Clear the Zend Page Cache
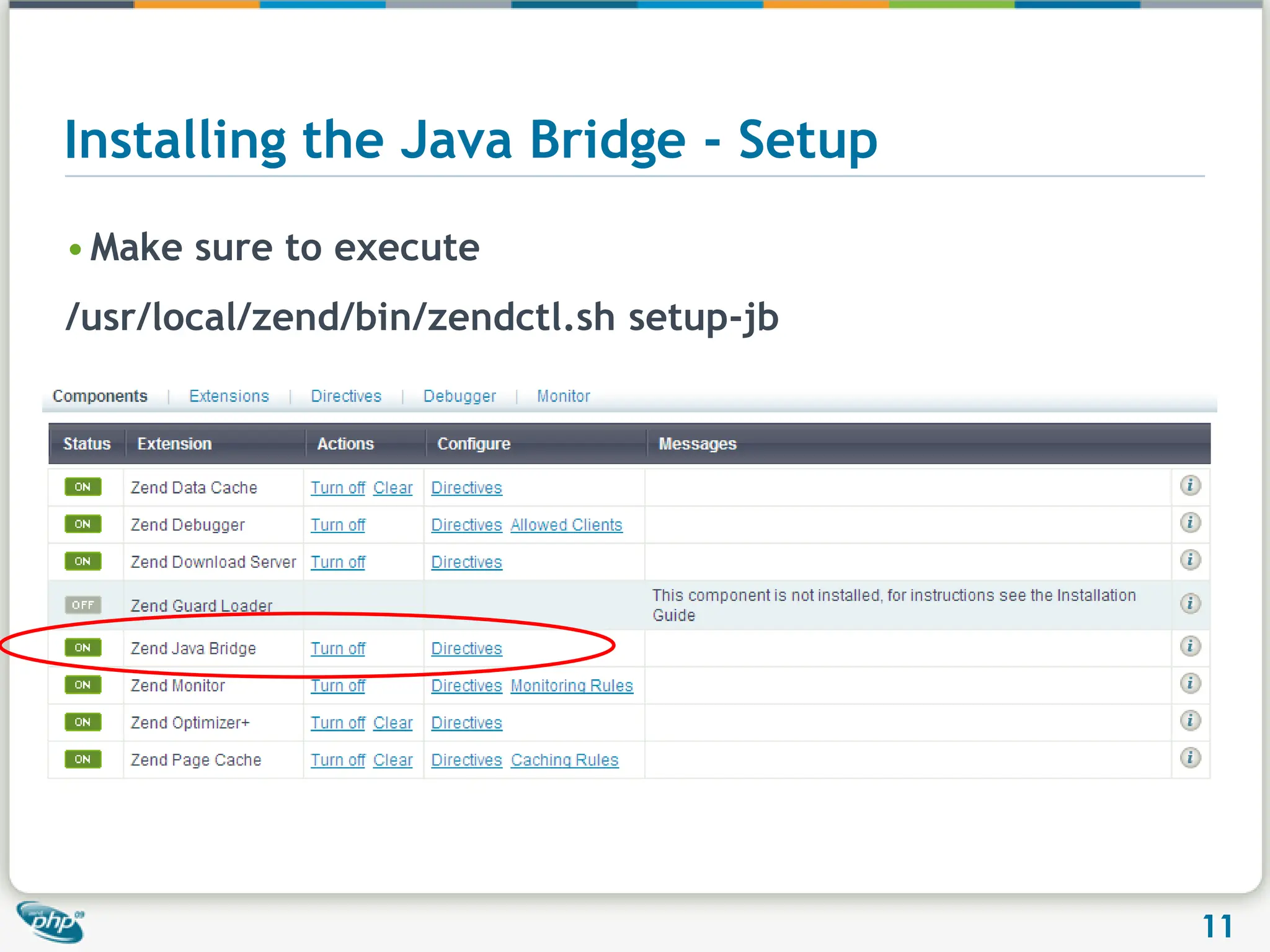This screenshot has width=1270, height=952. (393, 760)
